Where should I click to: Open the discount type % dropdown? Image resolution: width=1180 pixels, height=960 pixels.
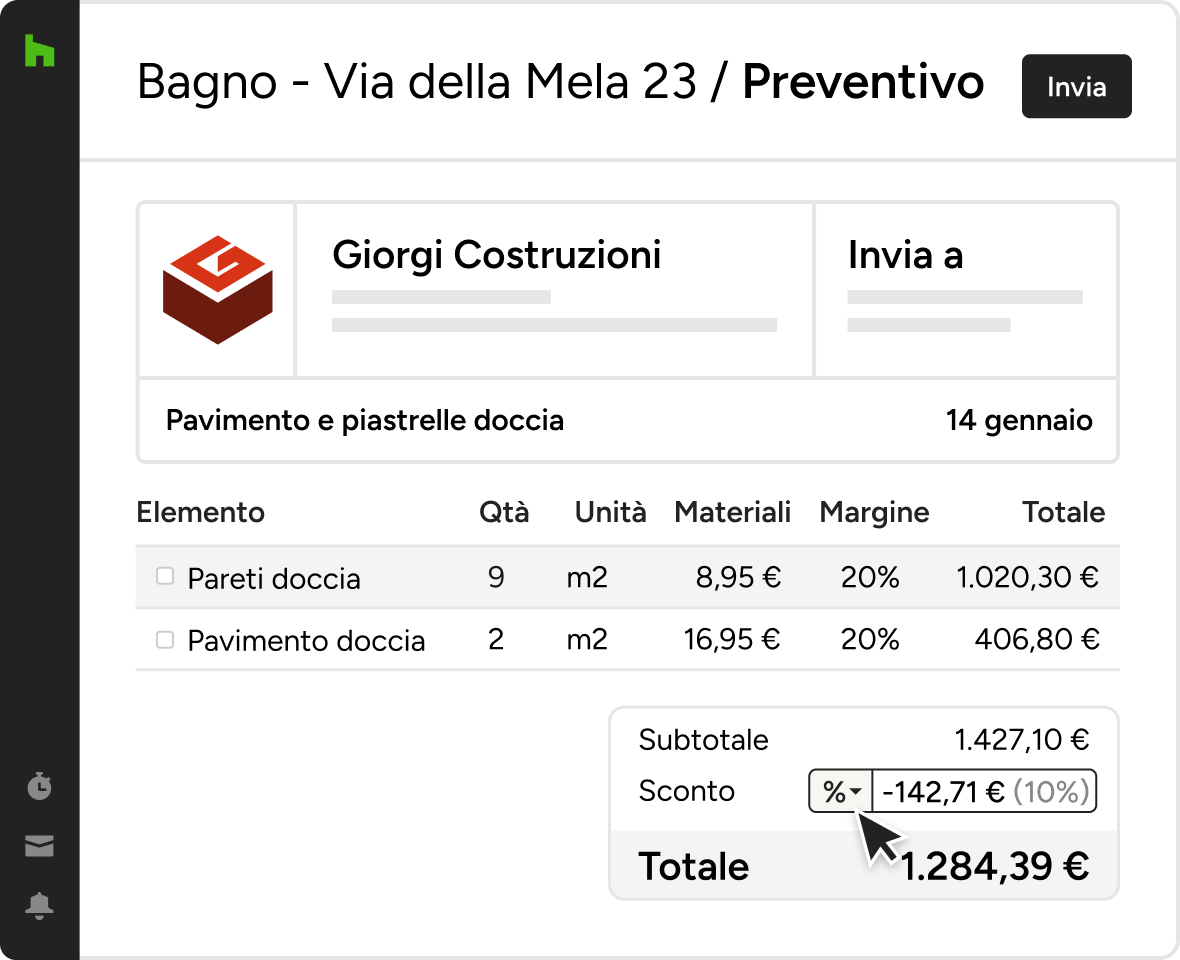tap(841, 791)
